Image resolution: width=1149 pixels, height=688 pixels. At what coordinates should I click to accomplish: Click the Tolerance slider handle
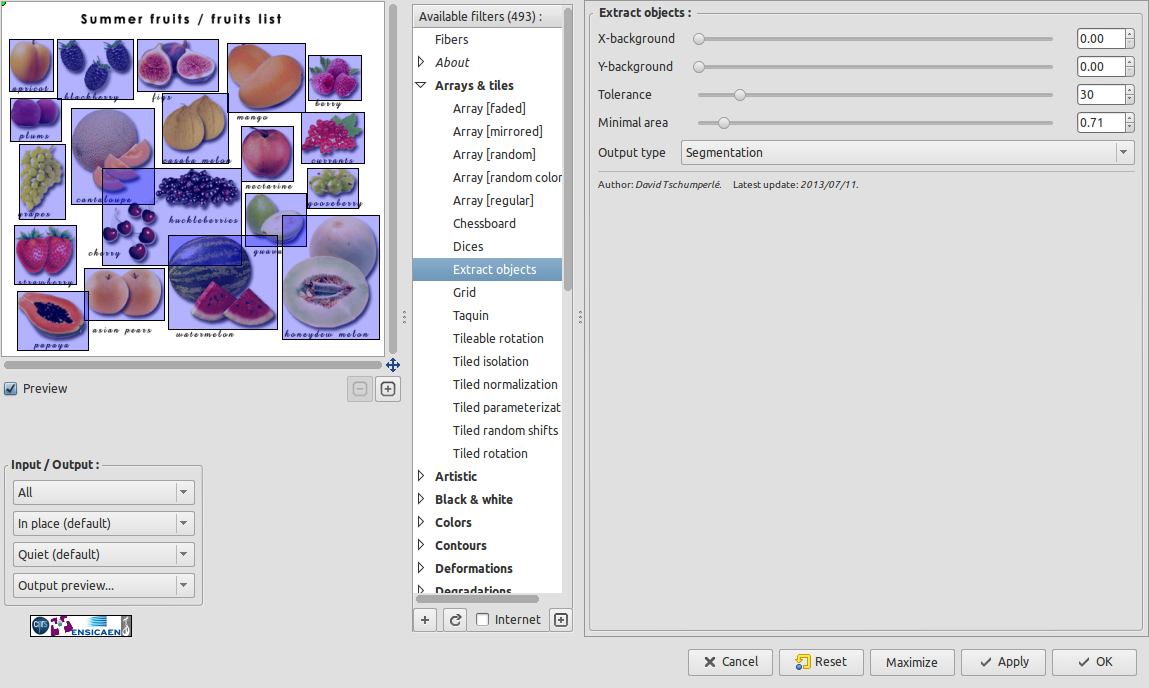pyautogui.click(x=740, y=95)
